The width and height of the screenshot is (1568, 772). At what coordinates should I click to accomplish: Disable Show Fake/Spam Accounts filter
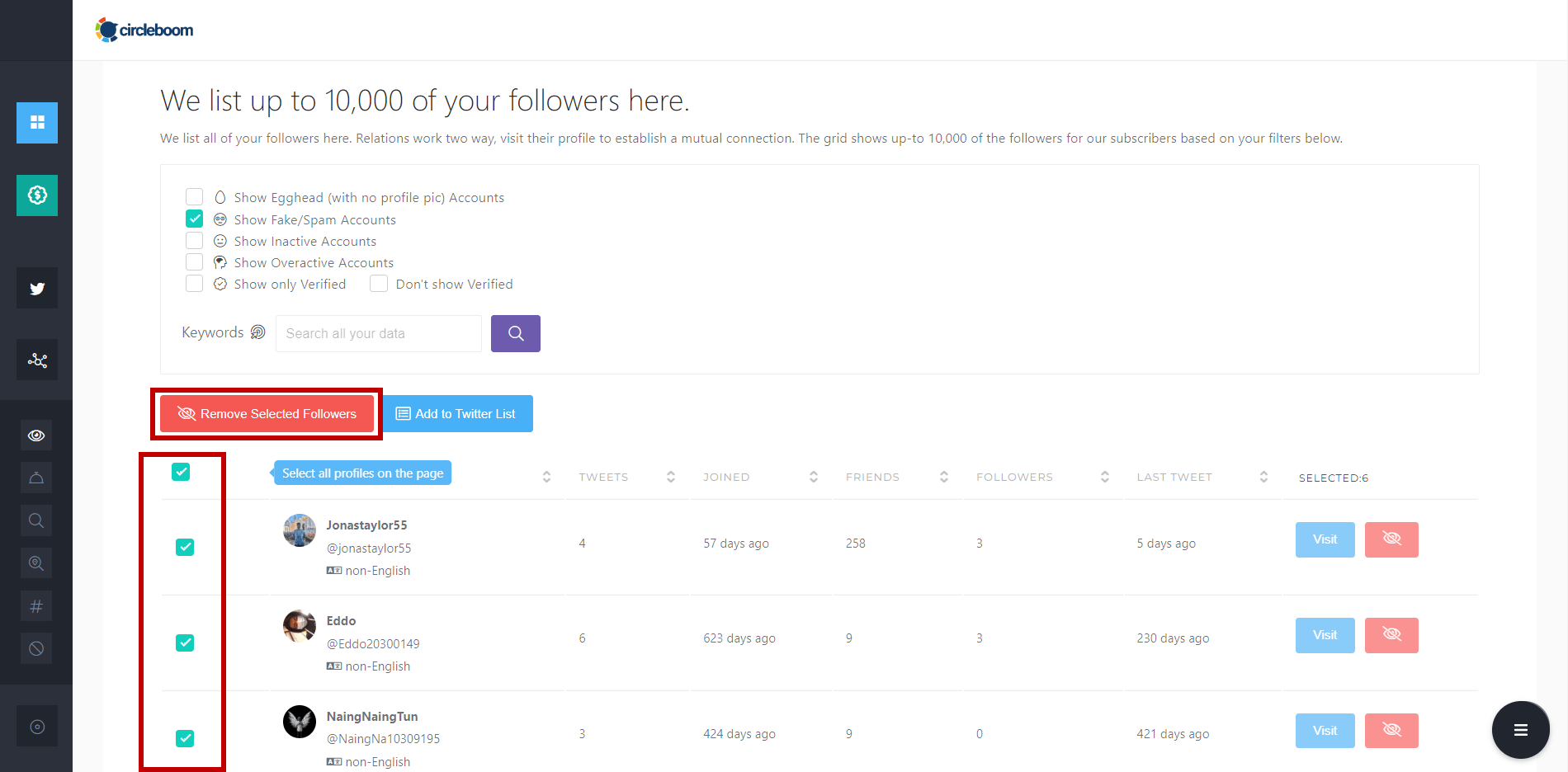(194, 219)
